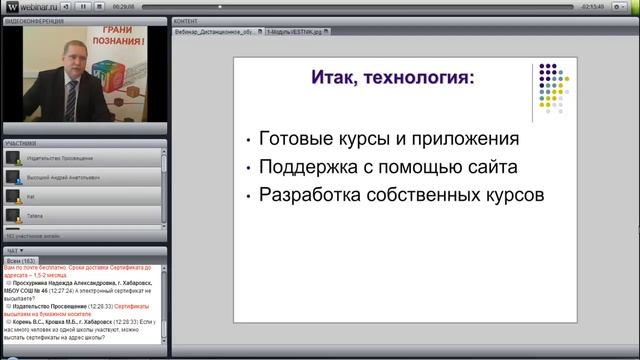Click the playback progress bar knob
The height and width of the screenshot is (360, 640).
tap(220, 7)
